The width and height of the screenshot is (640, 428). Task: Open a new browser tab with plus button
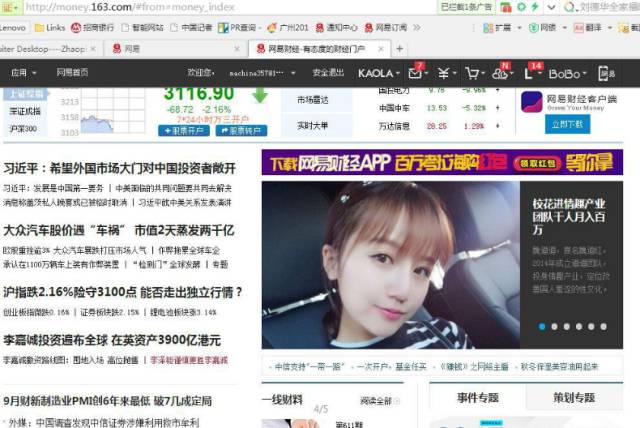point(400,49)
